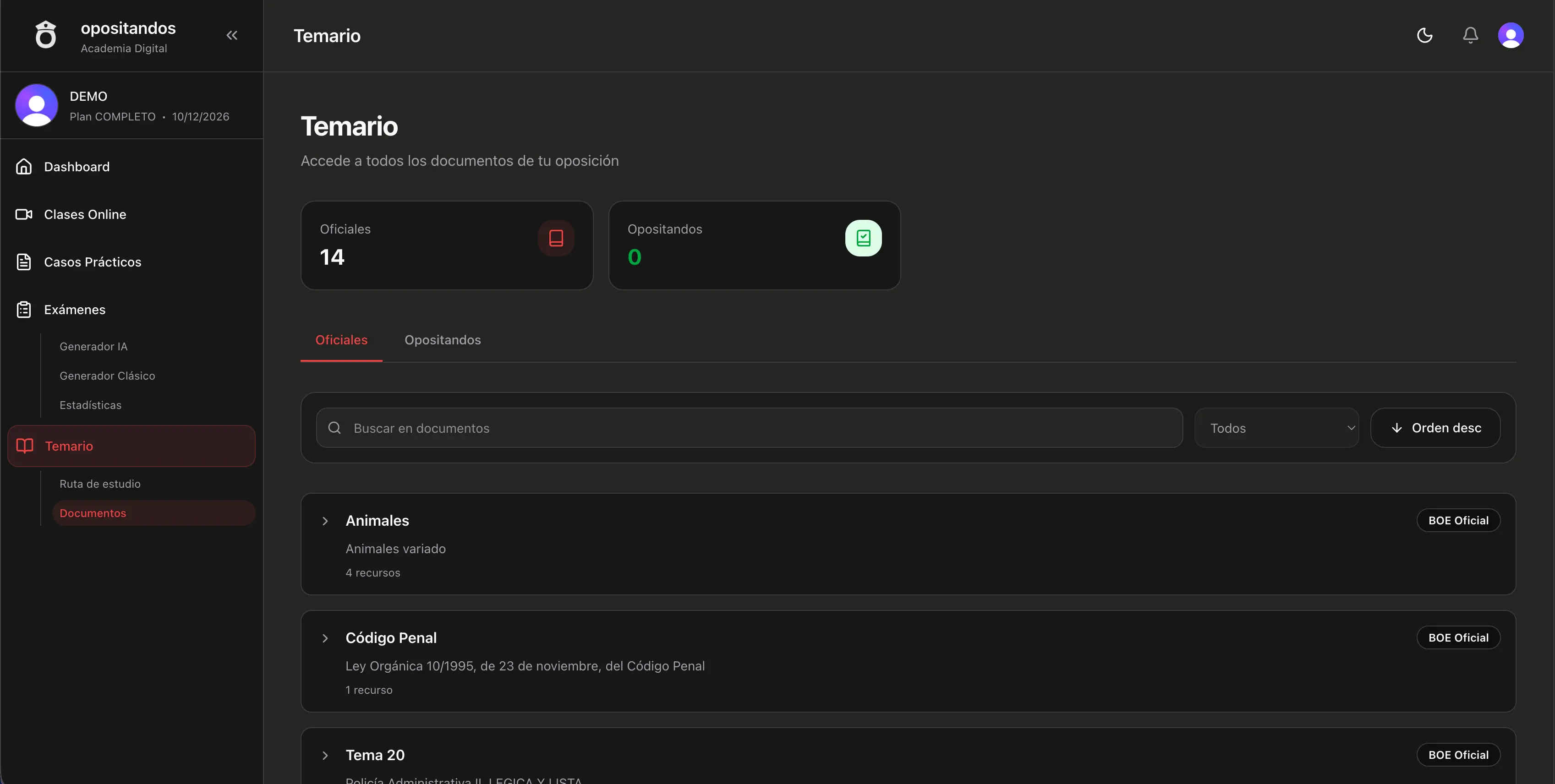Click the 'opositandos' brand name
Screen dimensions: 1555x784
point(128,28)
